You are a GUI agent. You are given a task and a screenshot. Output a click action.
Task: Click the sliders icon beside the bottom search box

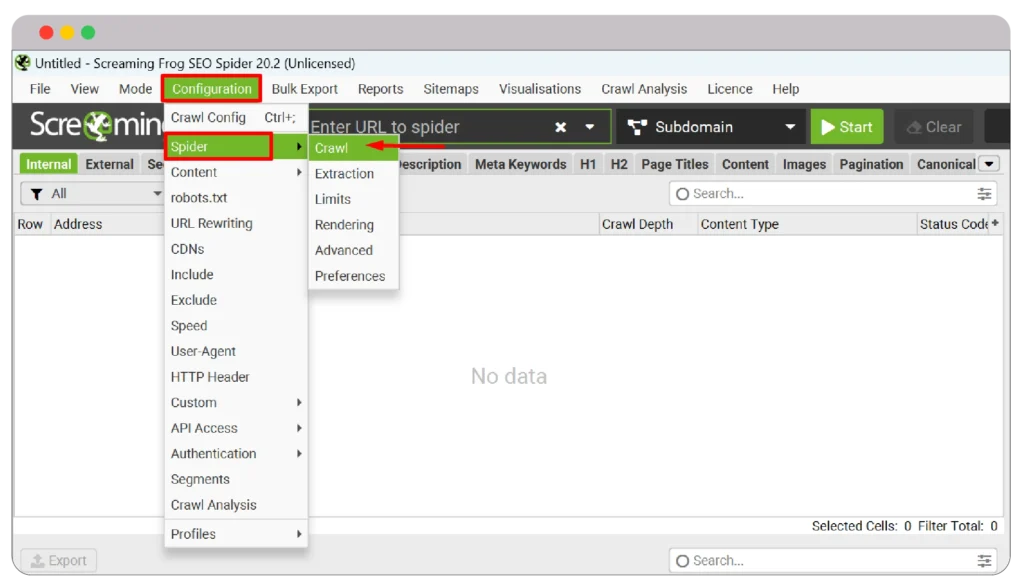[984, 560]
